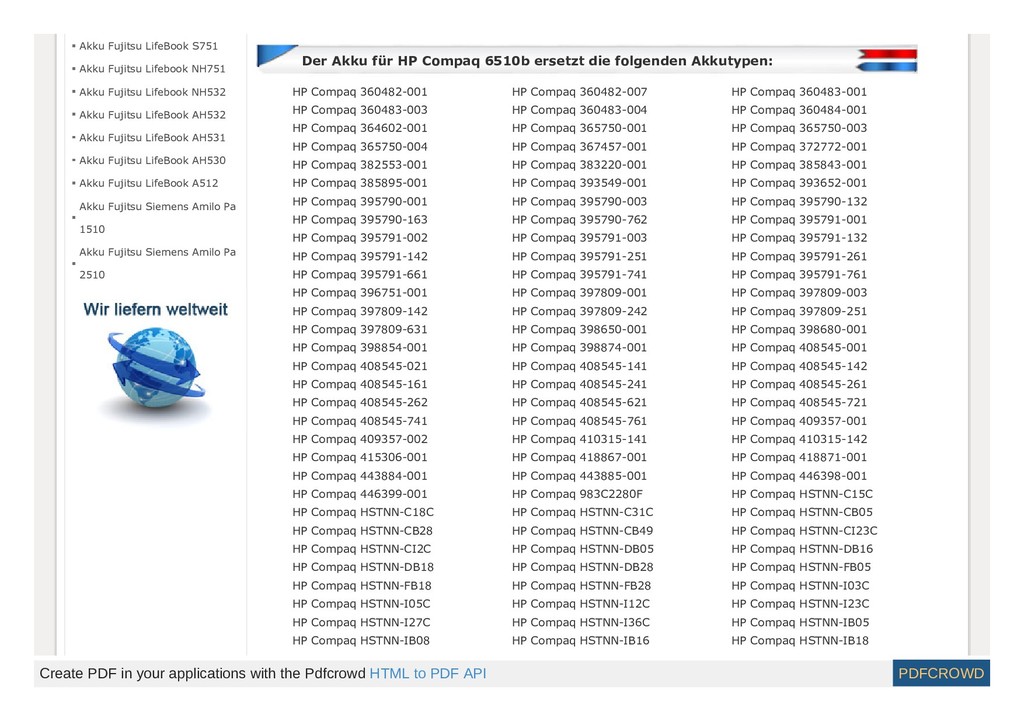Select the text HP Compaq 410315-141
The width and height of the screenshot is (1024, 725).
[579, 440]
